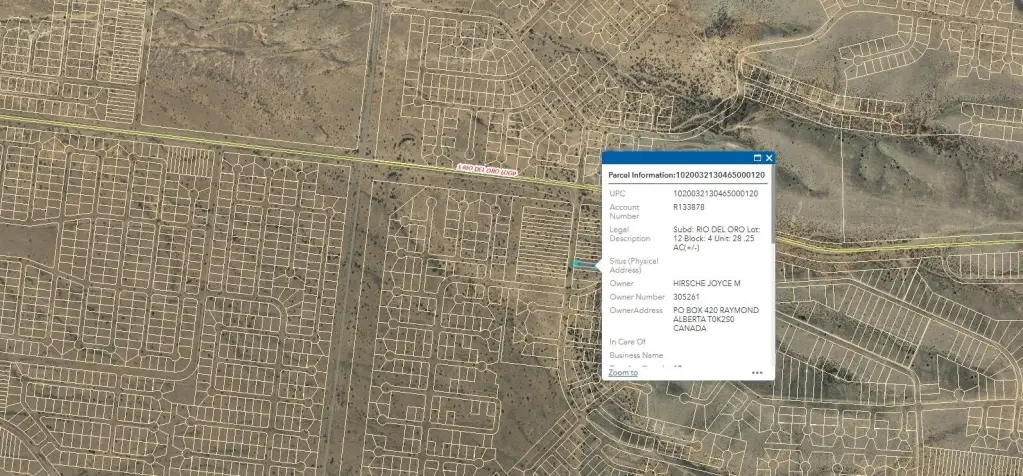
Task: Click the owner number 305261
Action: pyautogui.click(x=685, y=297)
